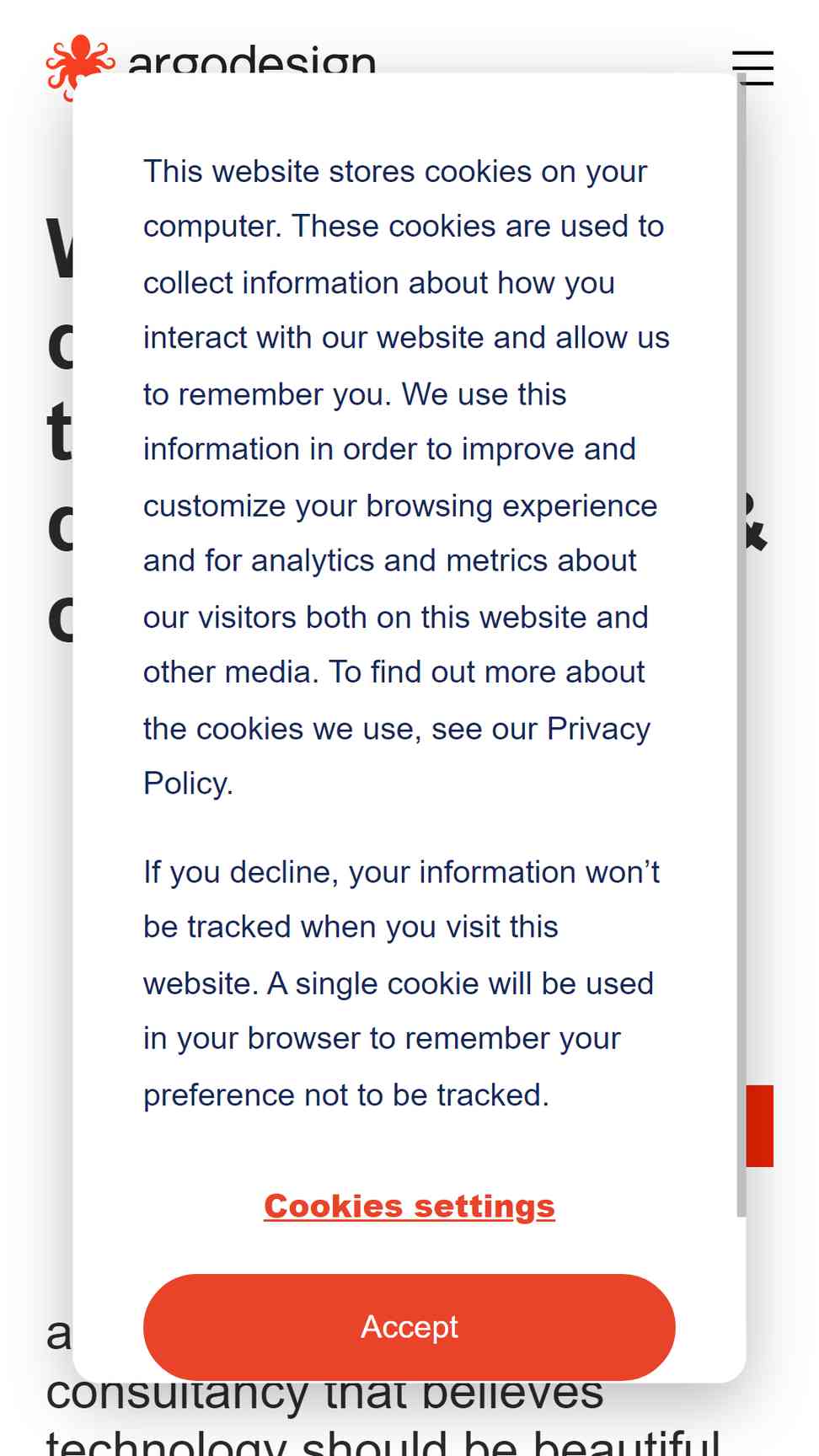Click the word 'Policy.' in the notice
Image resolution: width=819 pixels, height=1456 pixels.
(188, 783)
